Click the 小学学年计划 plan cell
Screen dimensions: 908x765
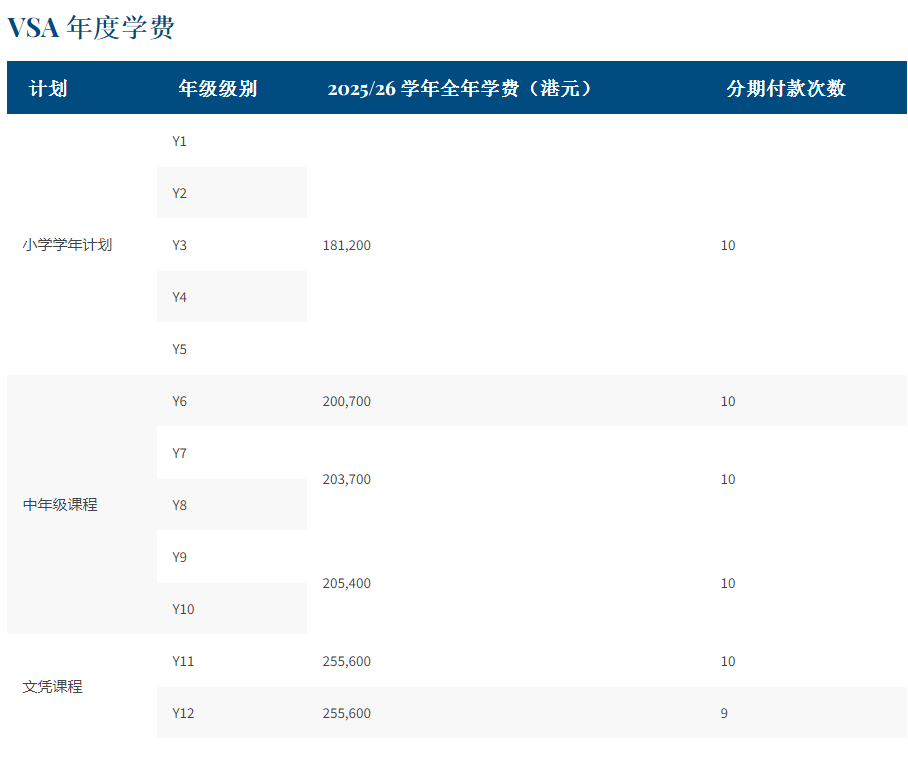[x=67, y=245]
